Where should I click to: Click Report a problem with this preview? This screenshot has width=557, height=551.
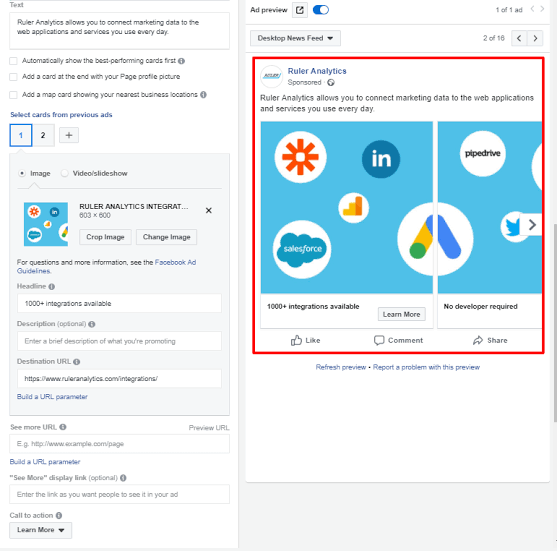[426, 367]
